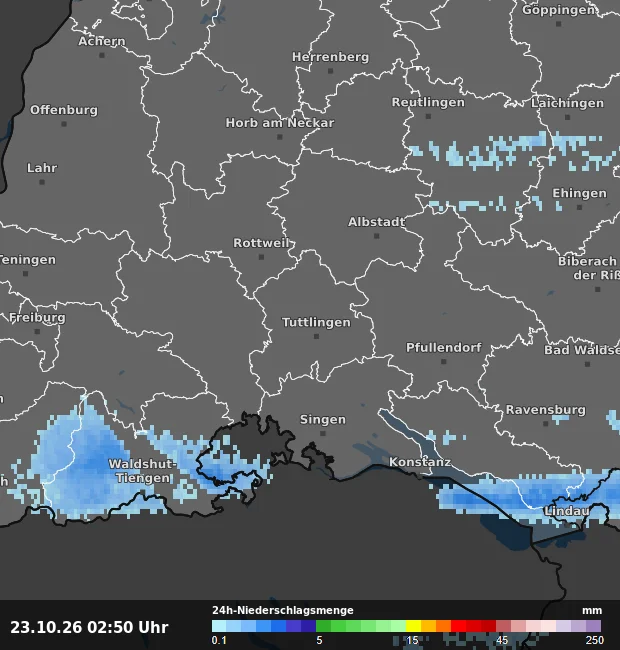The image size is (620, 650).
Task: Click the Herrenberg city label
Action: tap(330, 57)
